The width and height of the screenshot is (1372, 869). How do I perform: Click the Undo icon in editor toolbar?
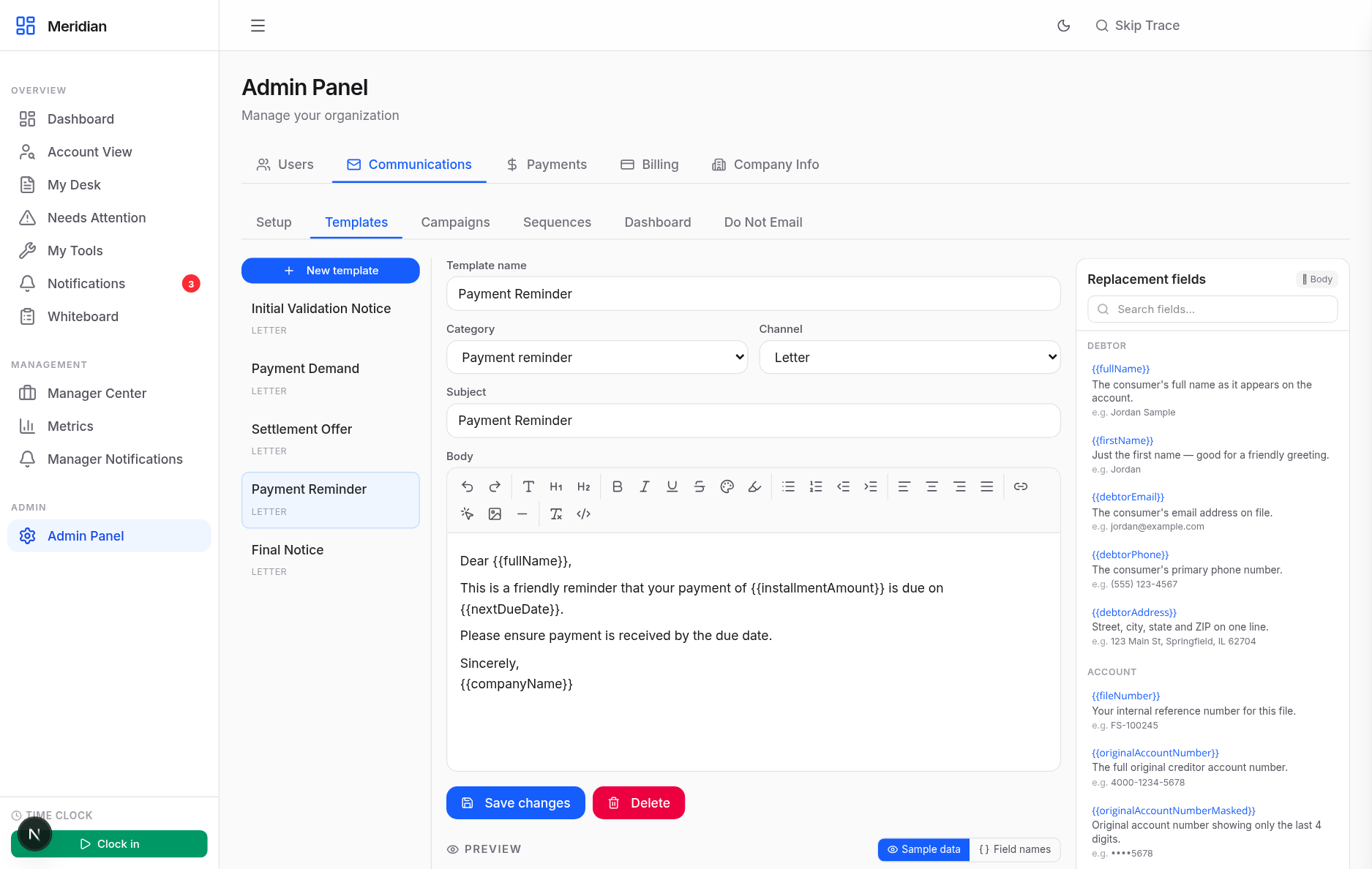tap(467, 486)
